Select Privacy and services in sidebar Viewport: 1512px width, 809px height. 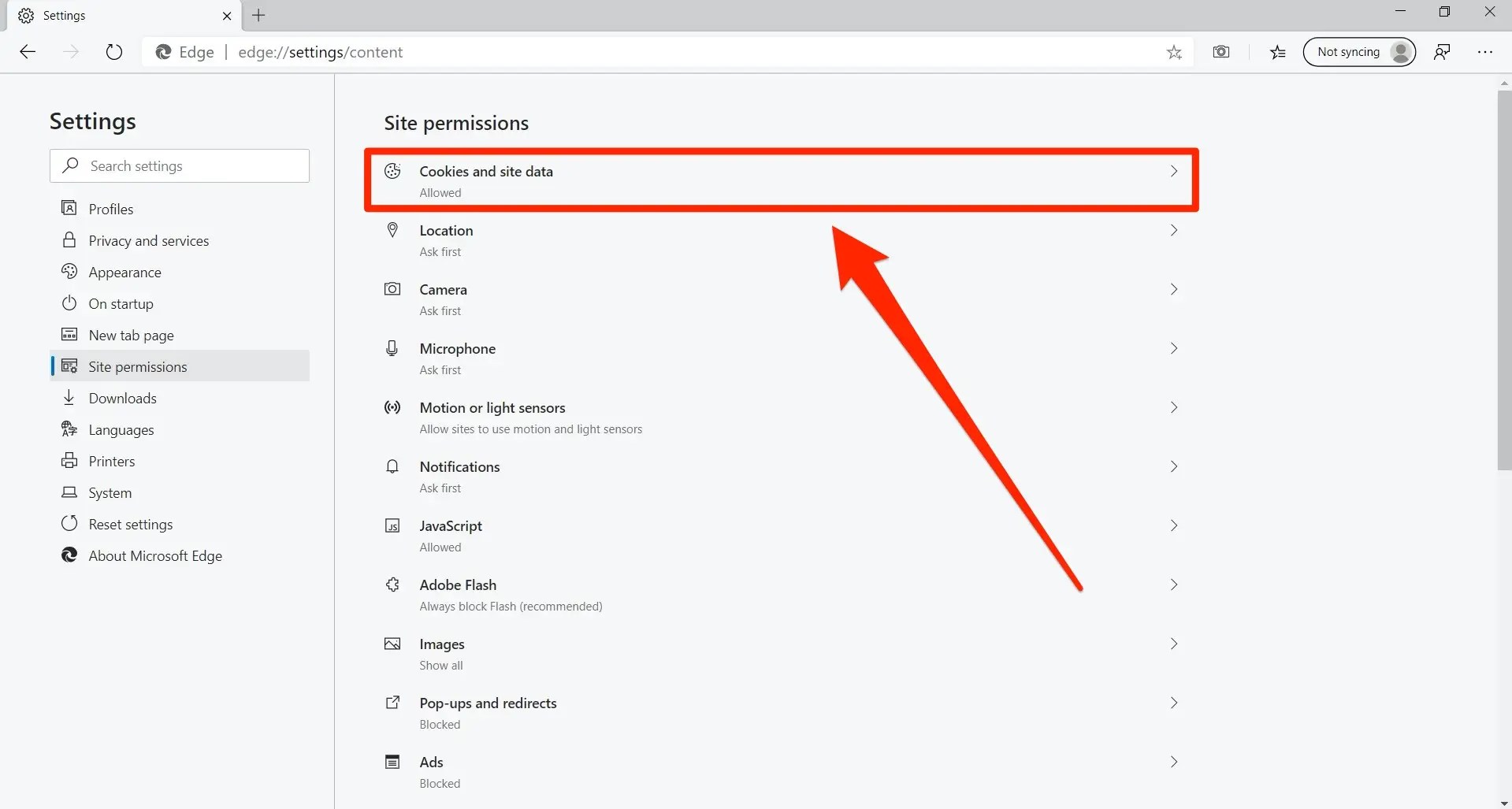[x=148, y=240]
